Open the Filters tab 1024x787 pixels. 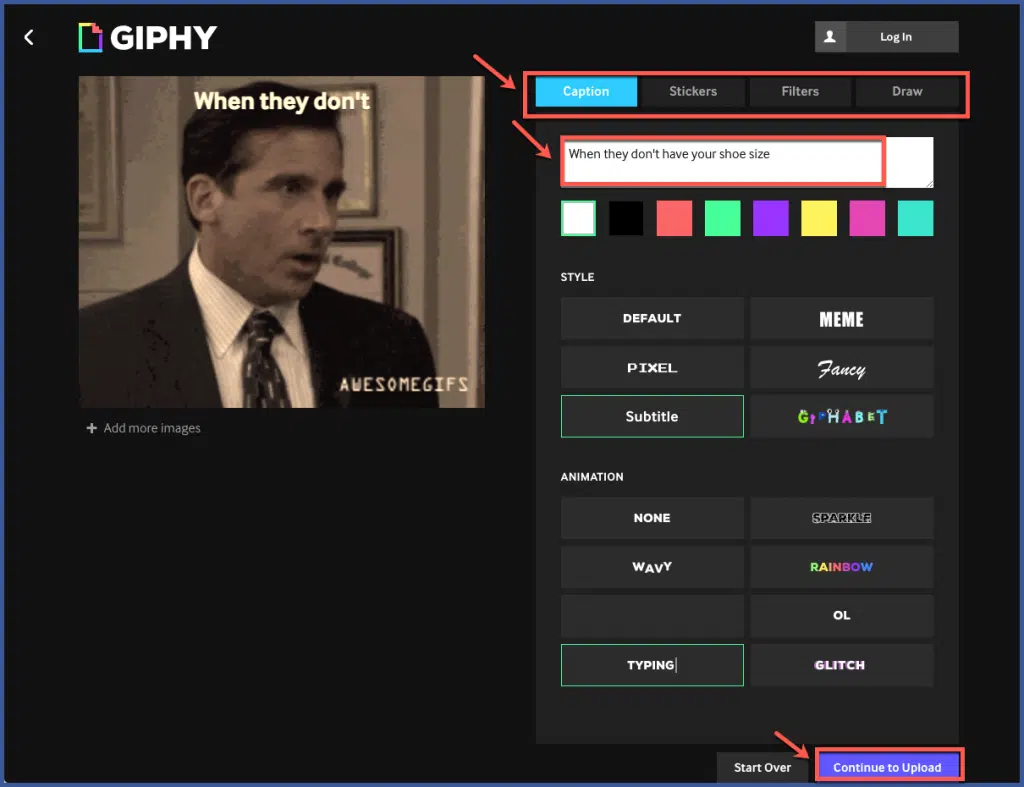tap(800, 91)
